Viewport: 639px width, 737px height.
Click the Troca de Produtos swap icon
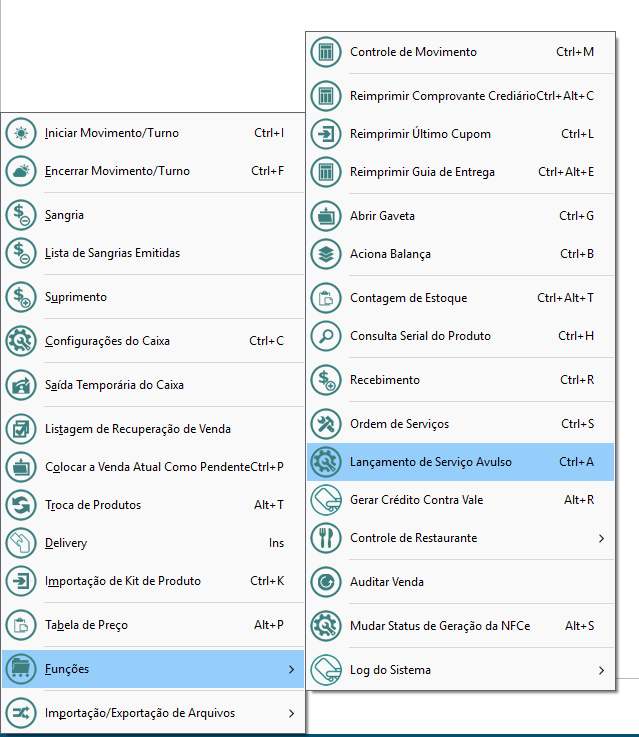click(21, 505)
